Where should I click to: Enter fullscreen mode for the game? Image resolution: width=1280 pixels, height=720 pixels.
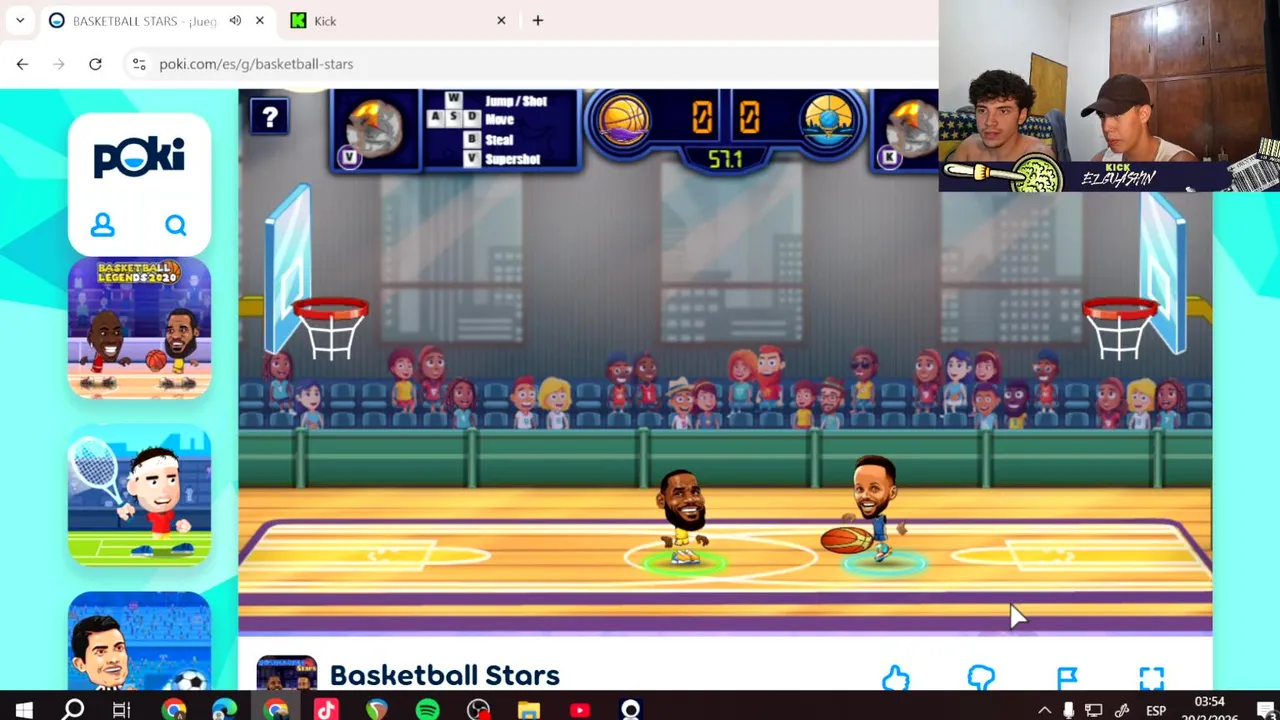click(x=1152, y=679)
